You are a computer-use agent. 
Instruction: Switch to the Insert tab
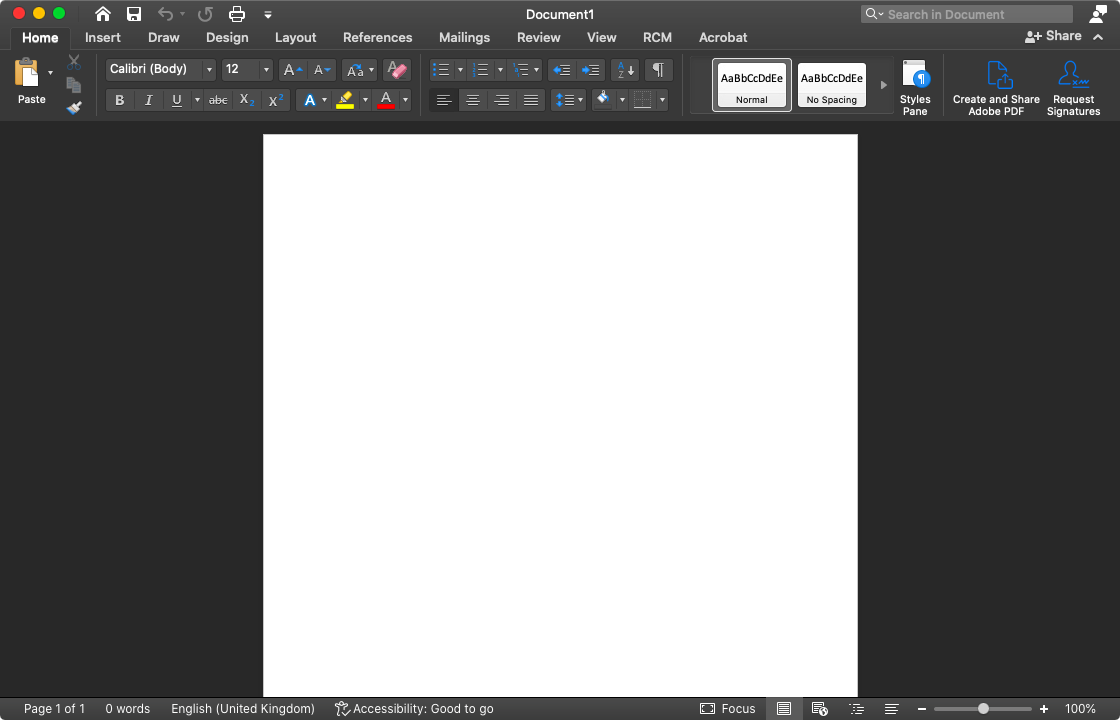pyautogui.click(x=103, y=37)
